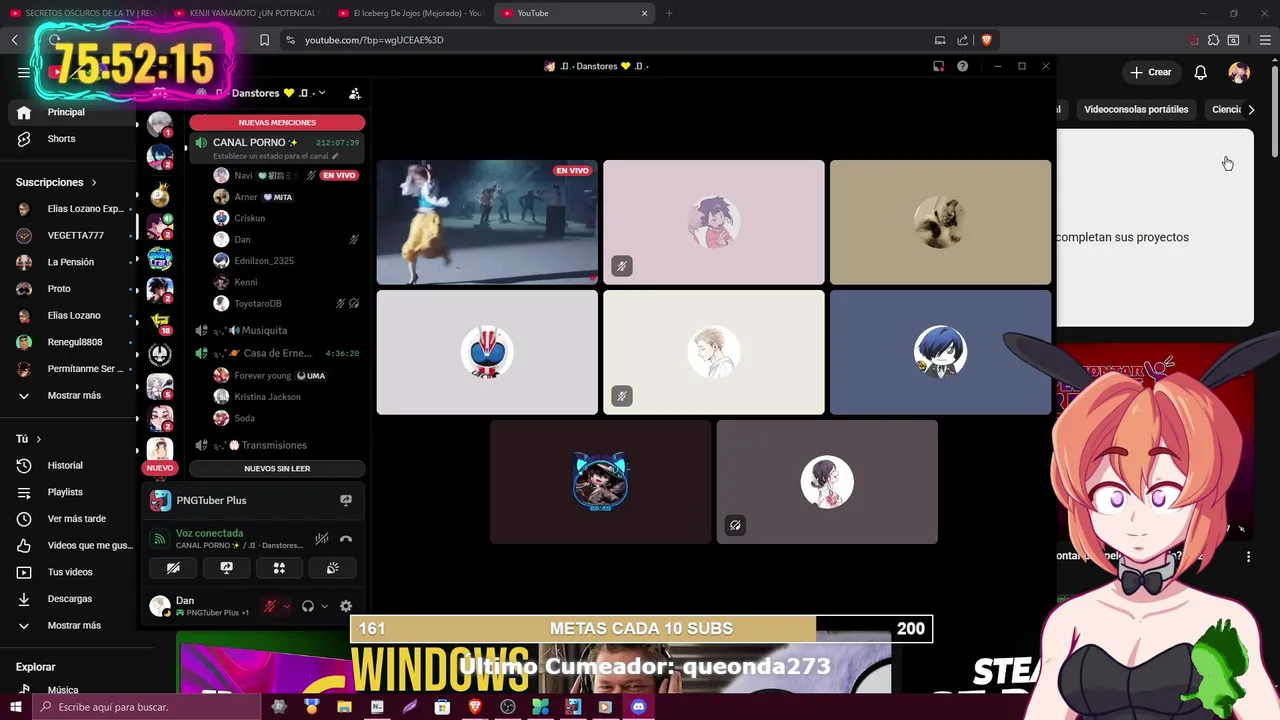The height and width of the screenshot is (720, 1280).
Task: Toggle noise suppression next to Voz conectada
Action: click(x=321, y=539)
